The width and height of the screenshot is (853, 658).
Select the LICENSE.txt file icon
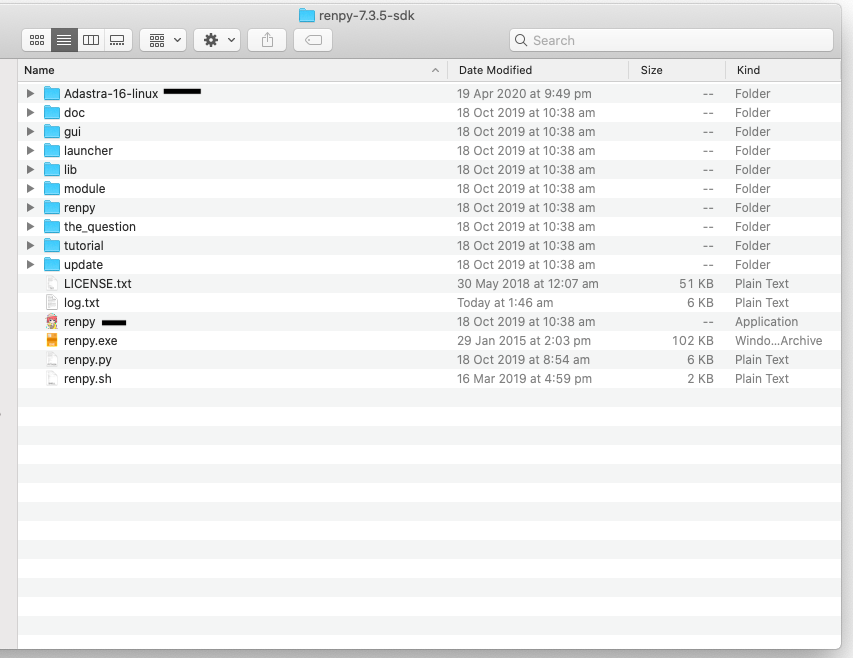[52, 284]
